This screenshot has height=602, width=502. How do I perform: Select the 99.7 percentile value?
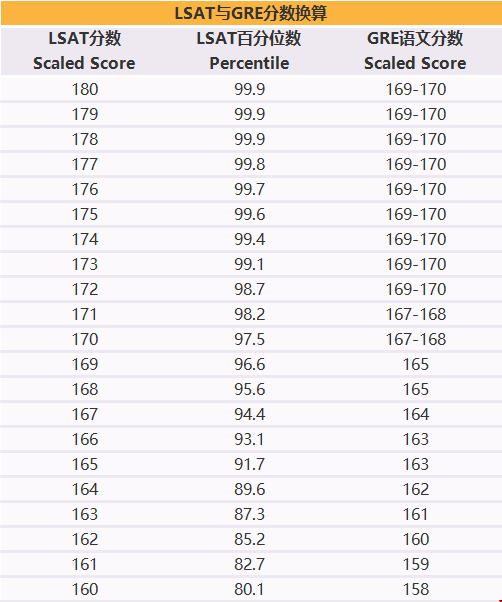(x=249, y=189)
